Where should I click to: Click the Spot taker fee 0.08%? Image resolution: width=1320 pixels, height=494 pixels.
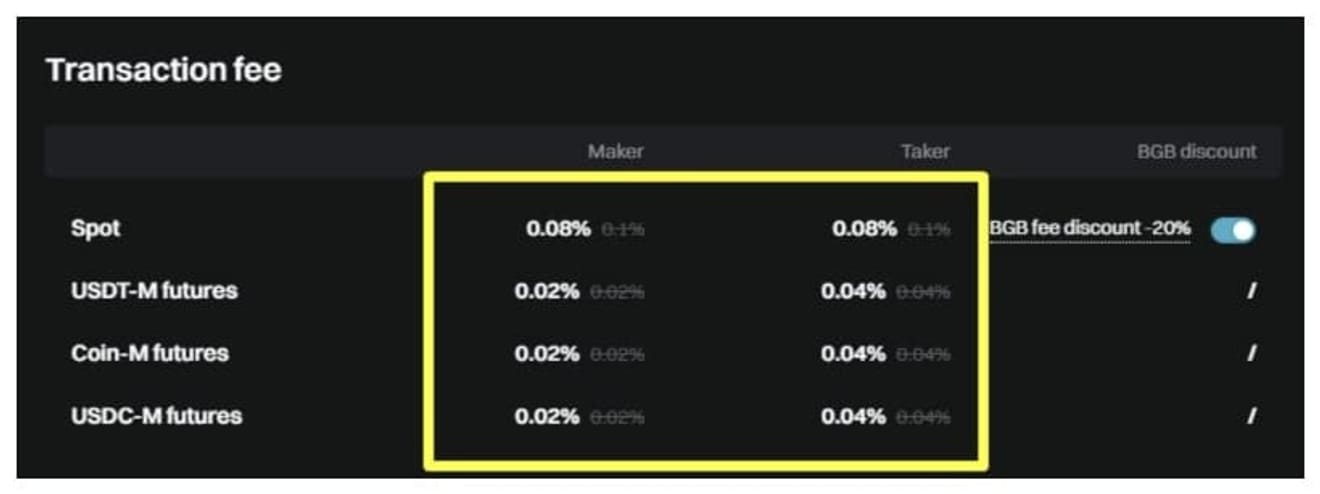tap(864, 229)
